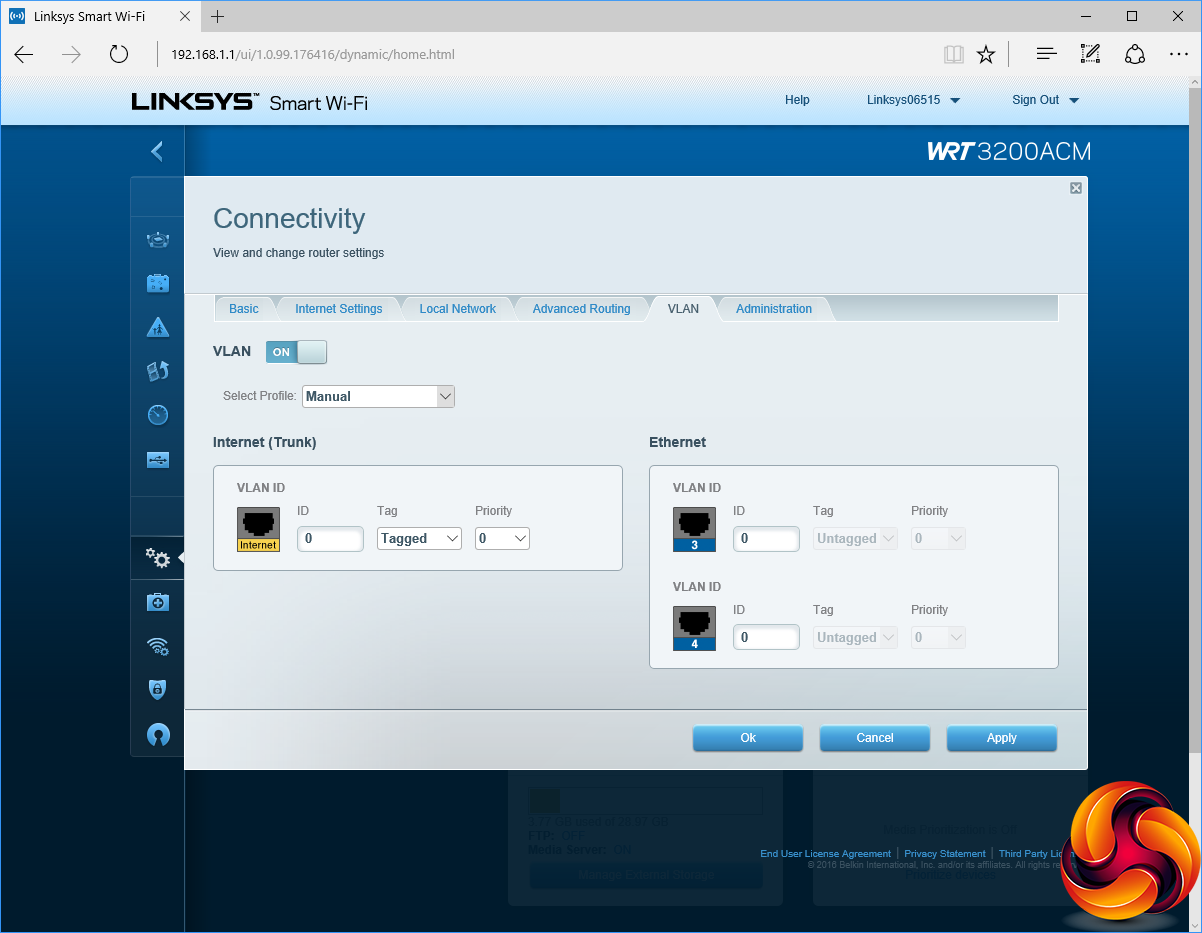Turn off the VLAN switch
1202x933 pixels.
[x=296, y=352]
